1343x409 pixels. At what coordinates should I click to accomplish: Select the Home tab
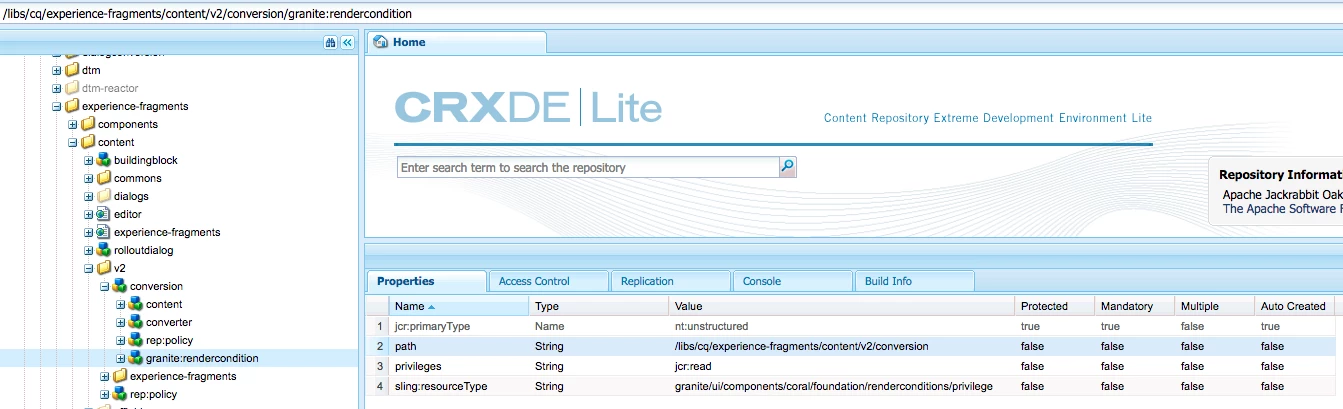click(x=457, y=42)
